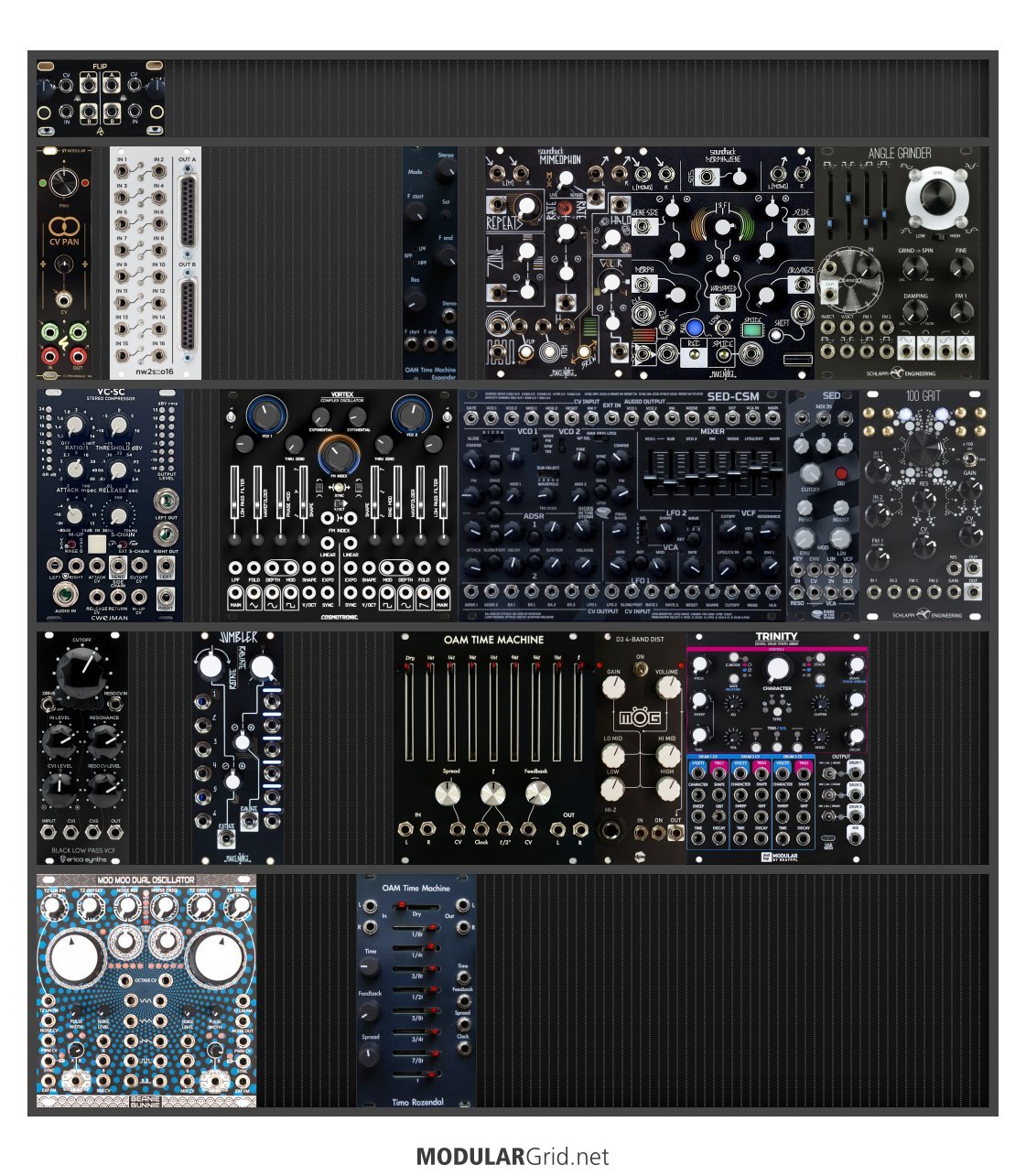Click the large SPIN knob on Angle Grinder
The width and height of the screenshot is (1026, 1176).
[936, 196]
